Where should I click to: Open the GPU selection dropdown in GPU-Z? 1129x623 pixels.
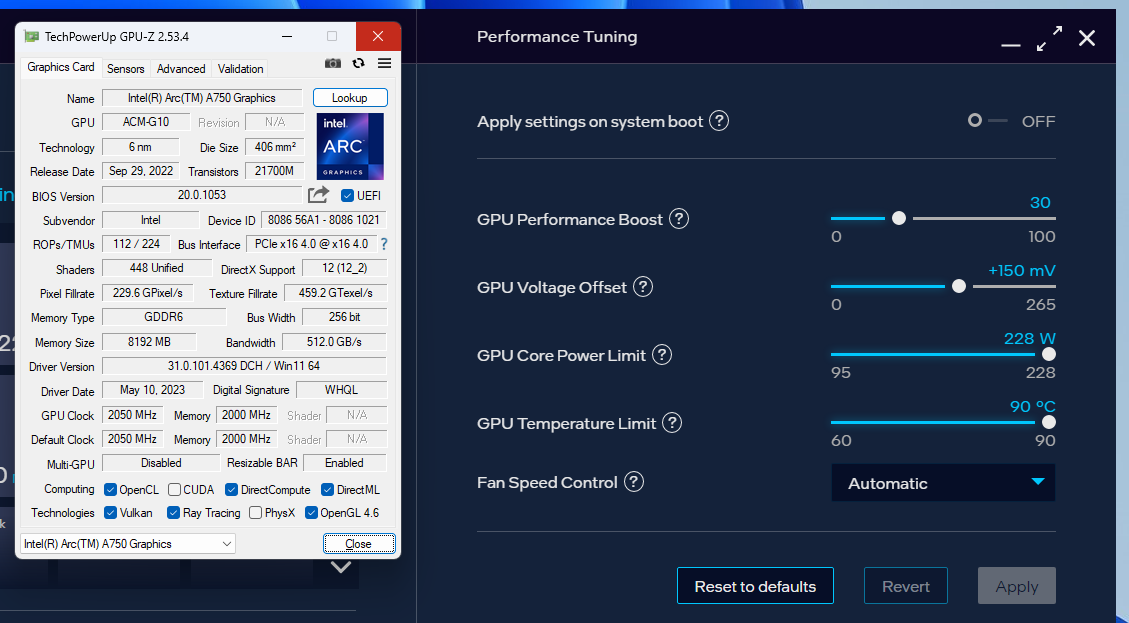point(127,544)
